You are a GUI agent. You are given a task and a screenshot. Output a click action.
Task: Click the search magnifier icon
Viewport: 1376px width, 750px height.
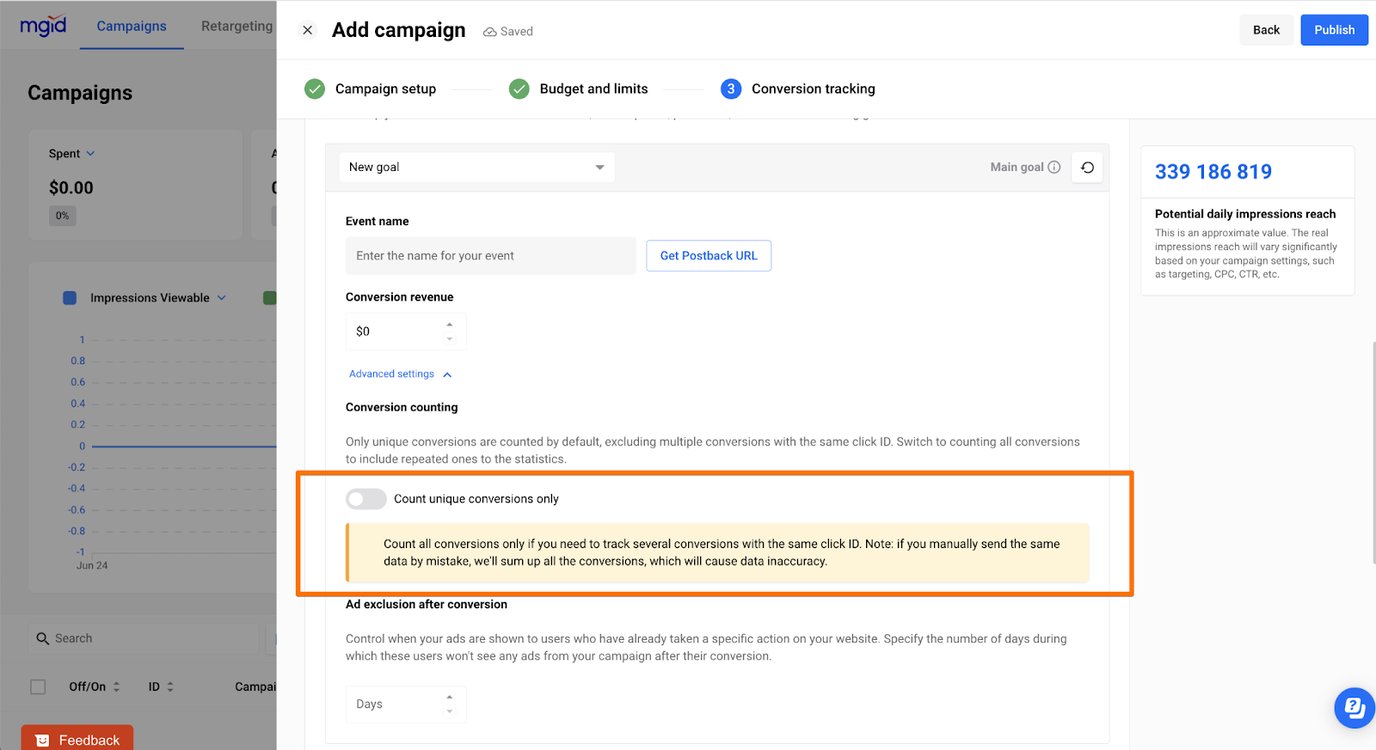coord(42,638)
